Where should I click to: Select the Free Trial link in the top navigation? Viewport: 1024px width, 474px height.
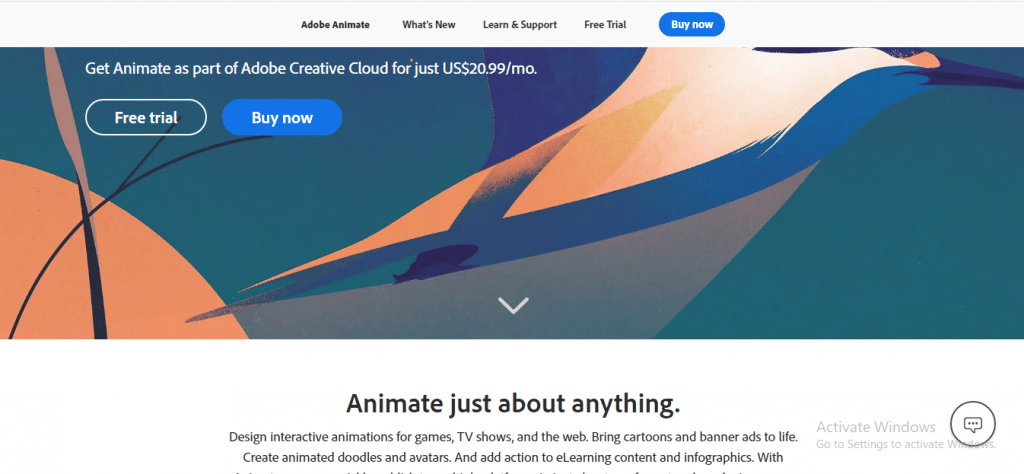[605, 25]
